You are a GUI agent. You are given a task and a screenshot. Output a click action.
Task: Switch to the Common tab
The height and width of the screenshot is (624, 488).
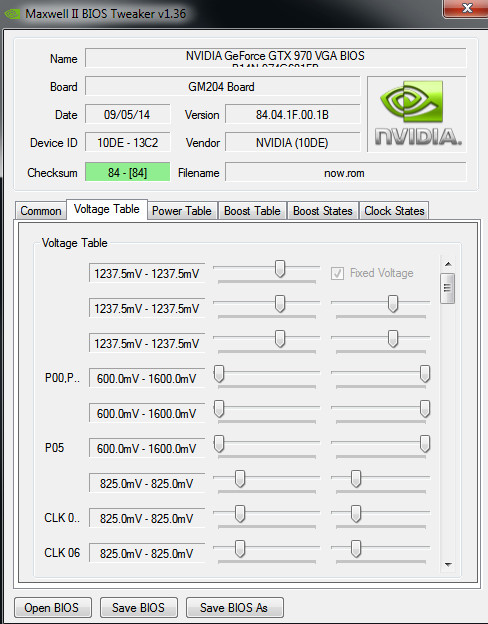(41, 211)
